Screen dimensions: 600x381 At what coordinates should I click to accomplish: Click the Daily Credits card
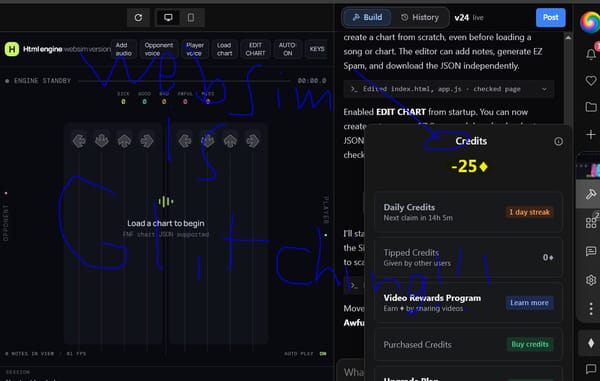468,212
